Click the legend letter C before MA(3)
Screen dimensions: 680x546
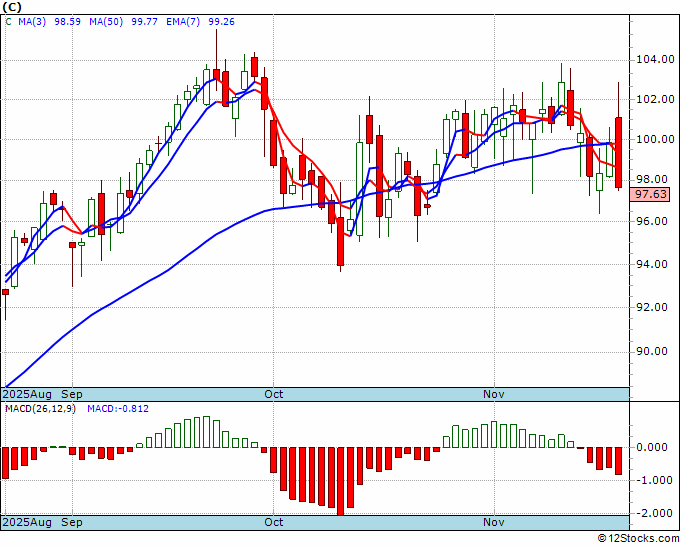pyautogui.click(x=9, y=22)
